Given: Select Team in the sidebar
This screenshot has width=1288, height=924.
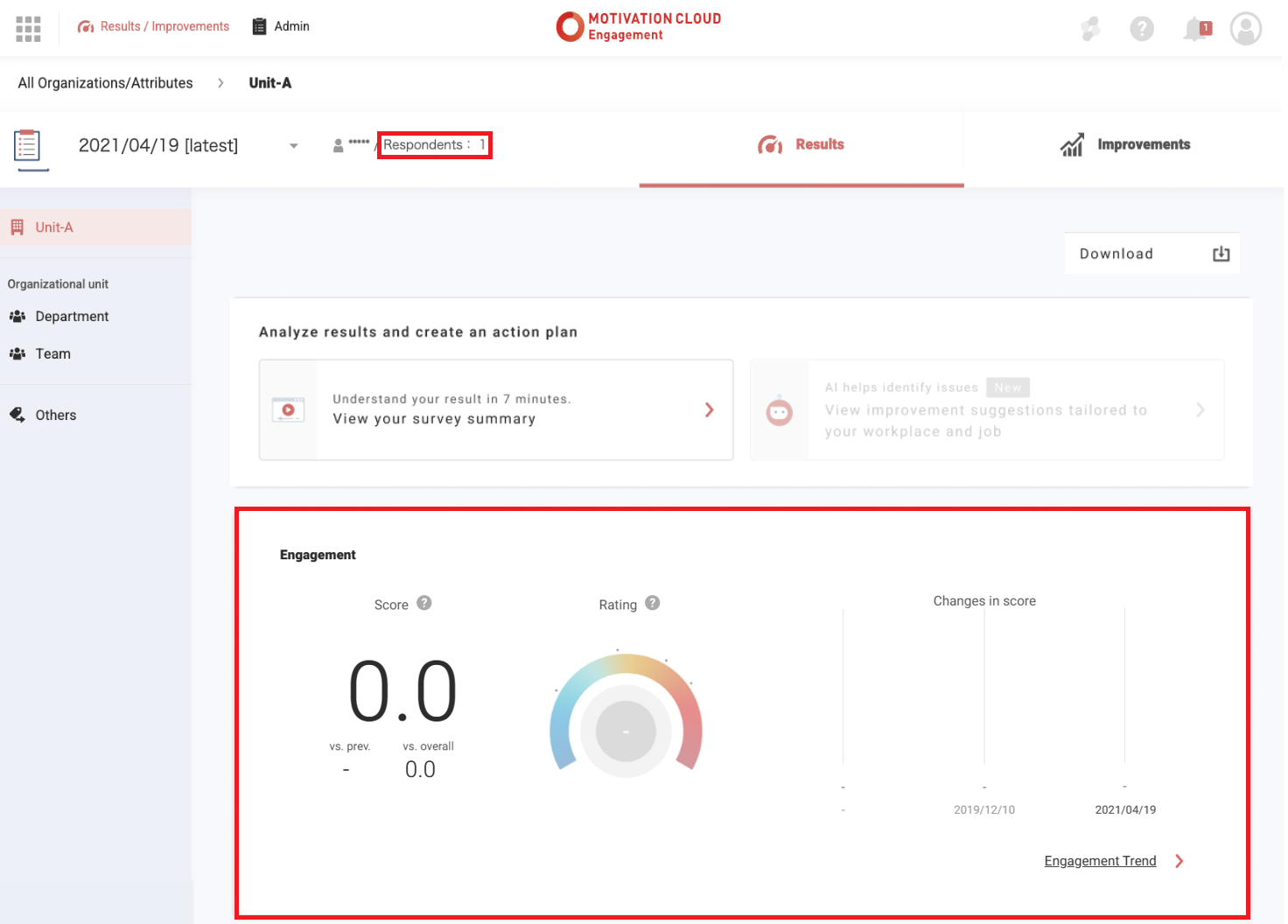Looking at the screenshot, I should point(52,354).
